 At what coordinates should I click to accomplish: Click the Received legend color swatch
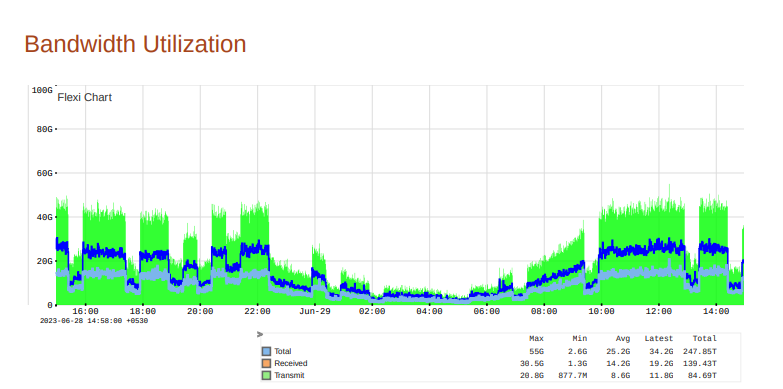coord(266,363)
